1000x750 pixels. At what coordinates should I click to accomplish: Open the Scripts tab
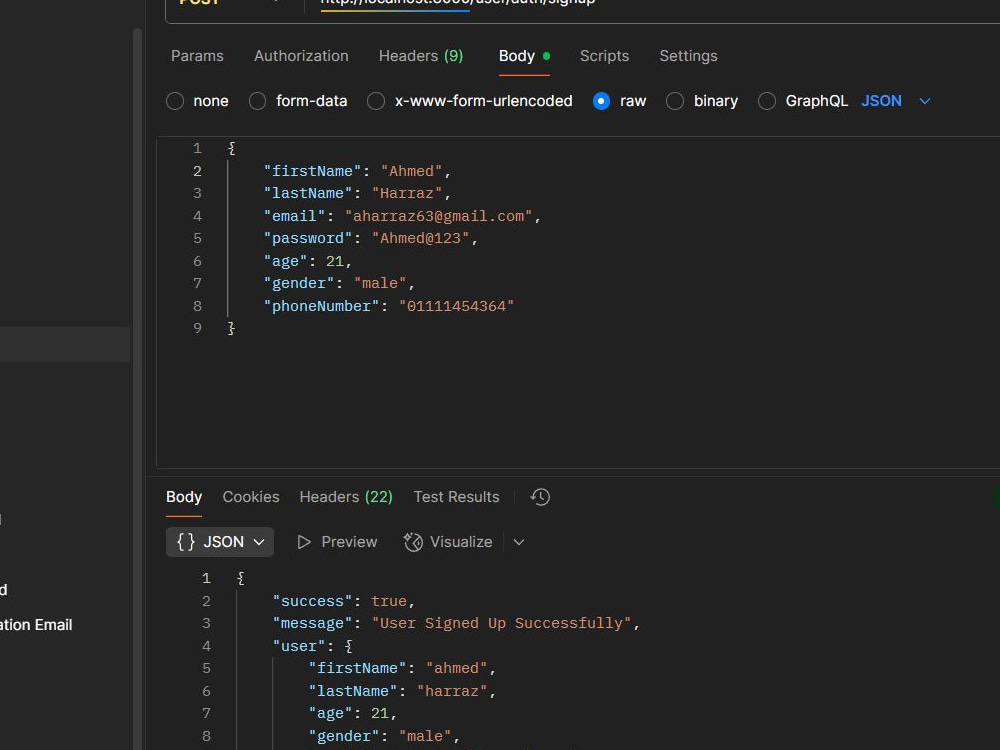tap(605, 56)
